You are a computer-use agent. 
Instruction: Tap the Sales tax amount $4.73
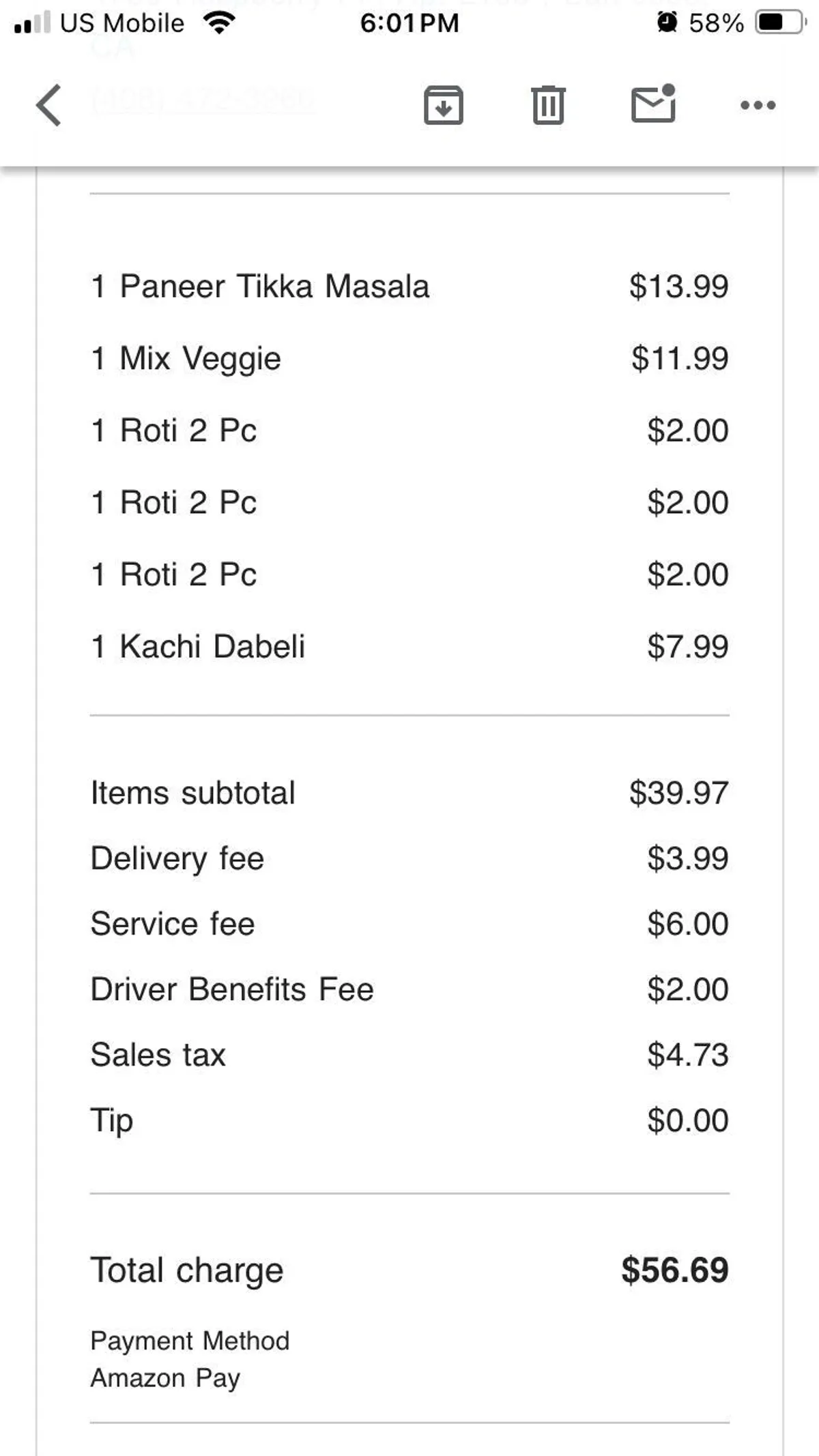coord(687,1055)
